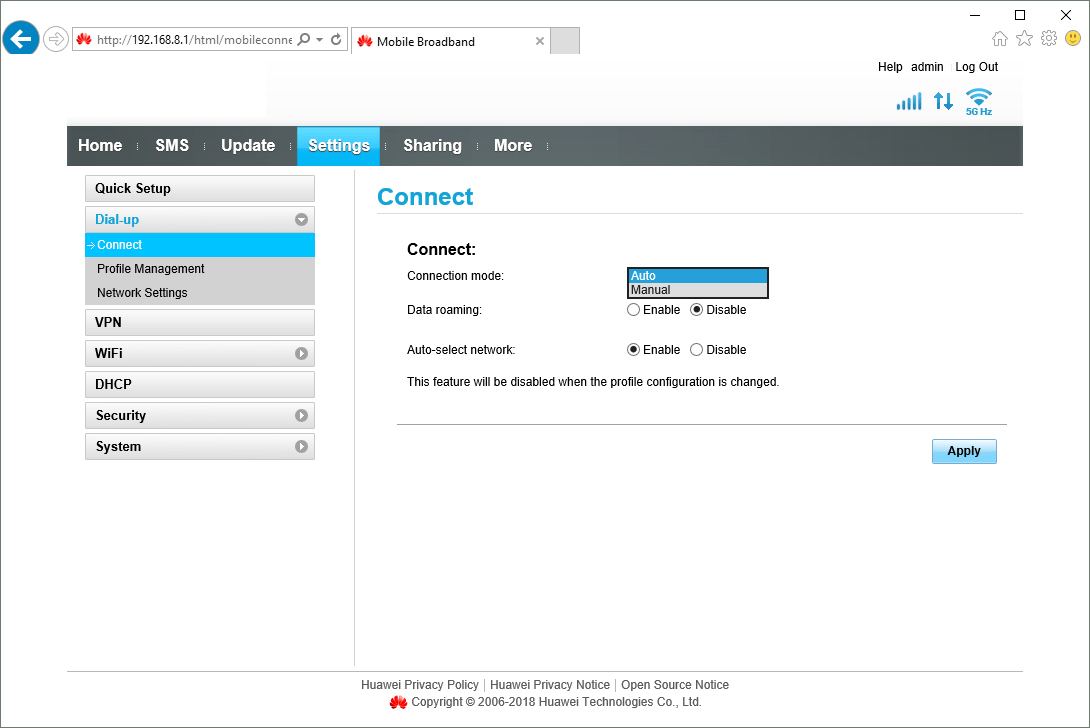Click the data transfer arrows icon
Viewport: 1090px width, 728px height.
[943, 101]
